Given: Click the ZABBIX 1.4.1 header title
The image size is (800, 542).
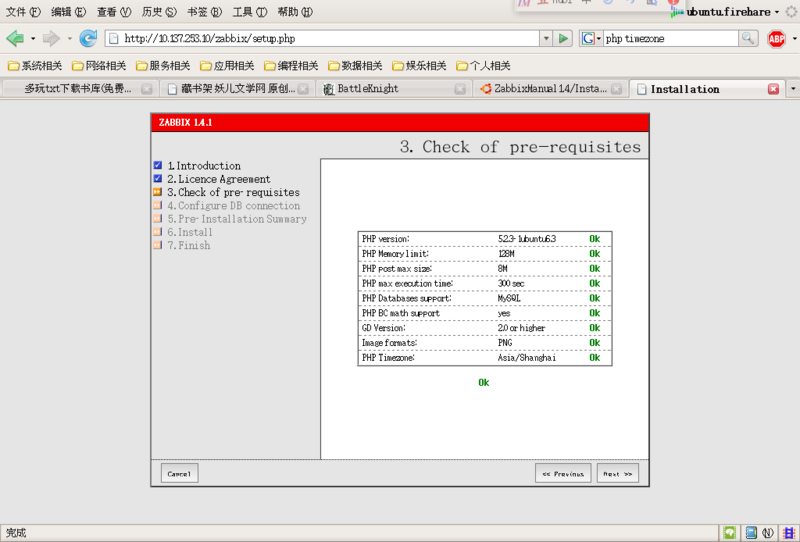Looking at the screenshot, I should point(185,122).
